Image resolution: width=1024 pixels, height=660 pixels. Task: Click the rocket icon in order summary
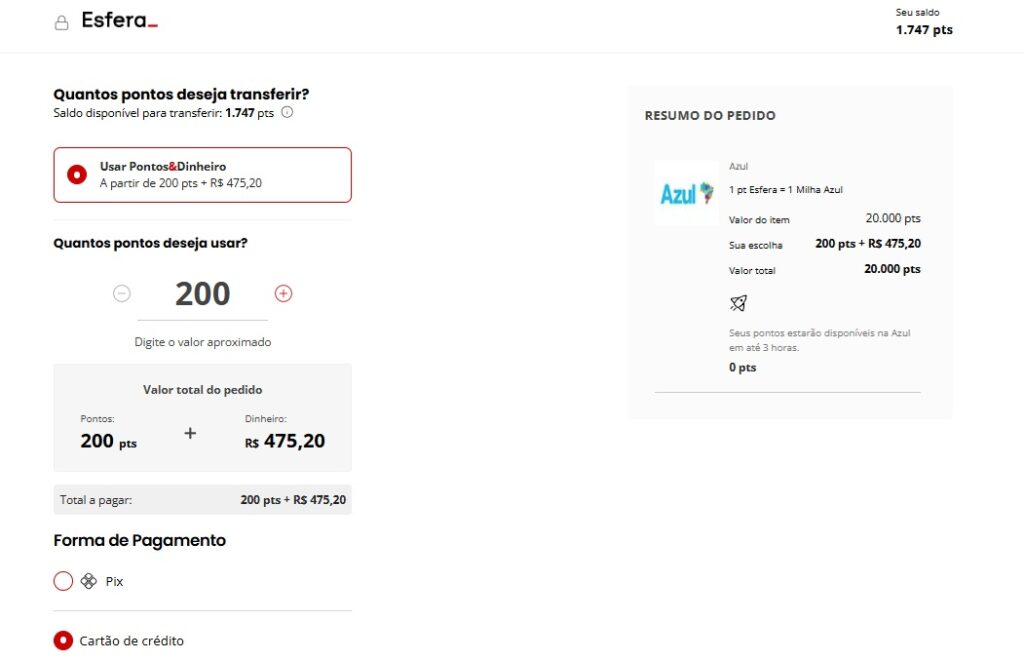[x=738, y=303]
